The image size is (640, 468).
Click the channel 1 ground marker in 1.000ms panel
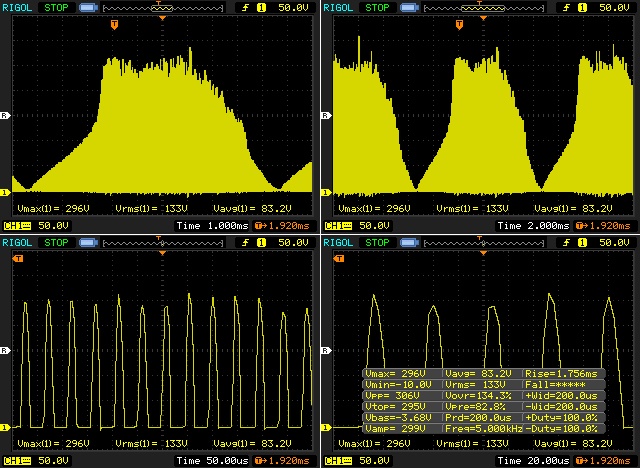pos(5,192)
